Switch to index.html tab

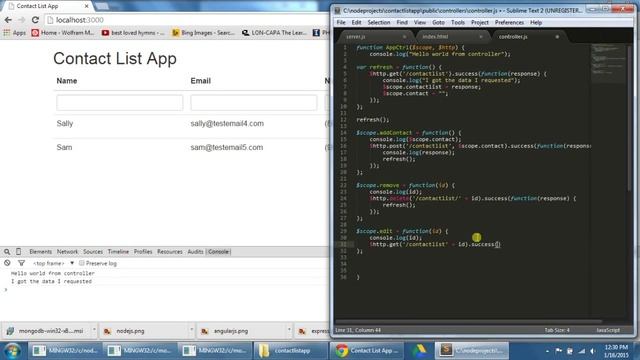tap(435, 37)
